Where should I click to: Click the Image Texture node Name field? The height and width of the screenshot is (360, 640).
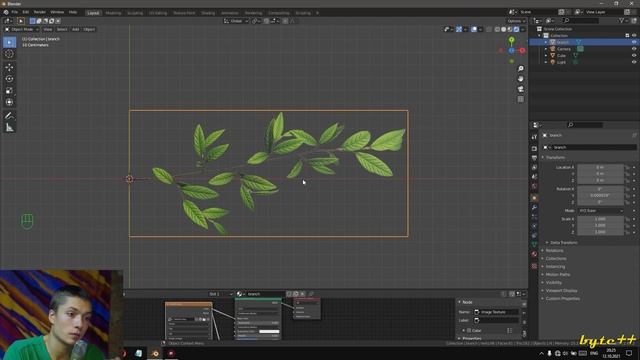click(x=496, y=312)
